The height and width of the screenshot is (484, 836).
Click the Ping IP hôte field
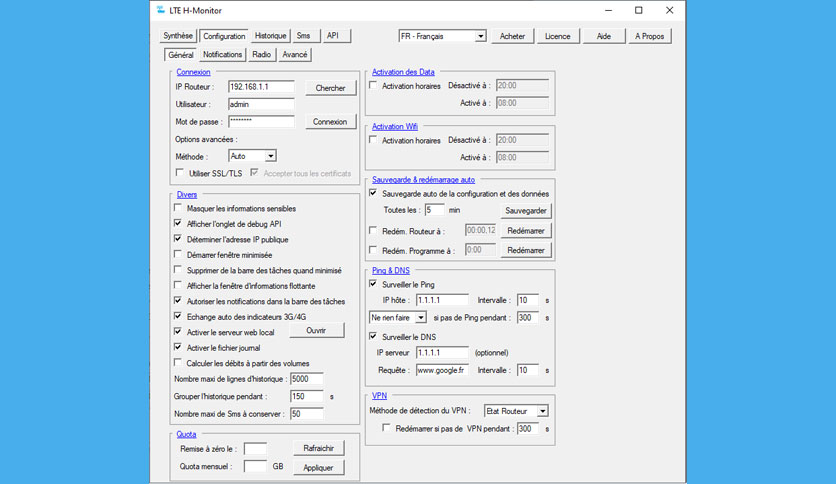(442, 300)
